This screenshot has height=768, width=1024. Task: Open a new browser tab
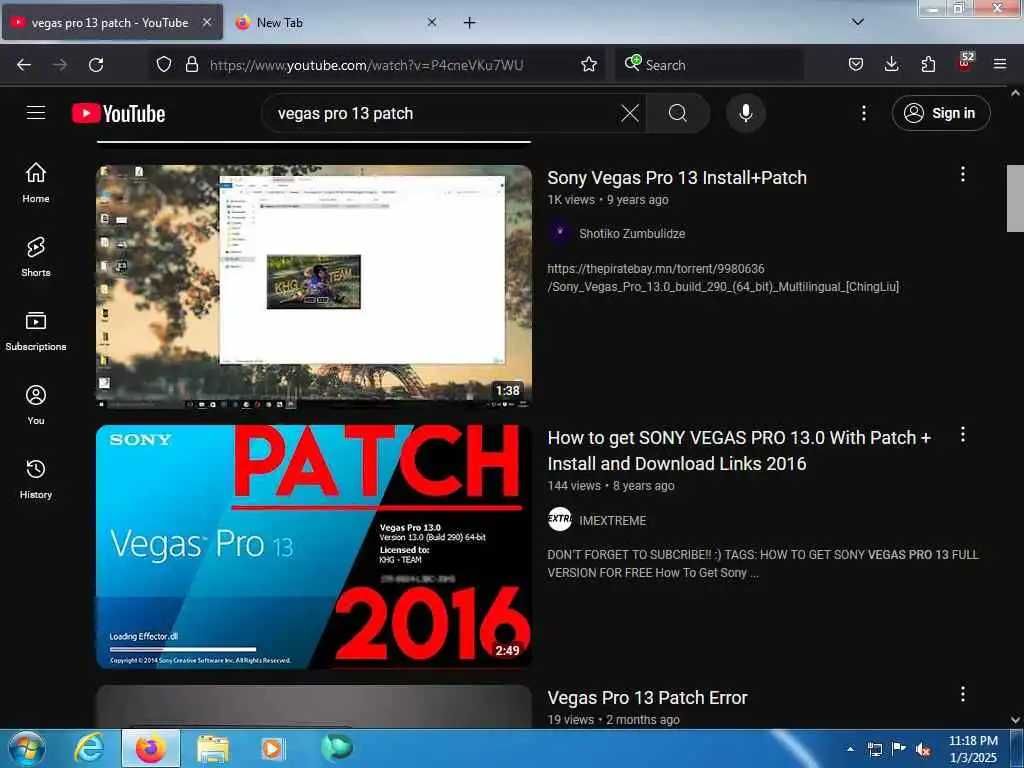pyautogui.click(x=470, y=22)
